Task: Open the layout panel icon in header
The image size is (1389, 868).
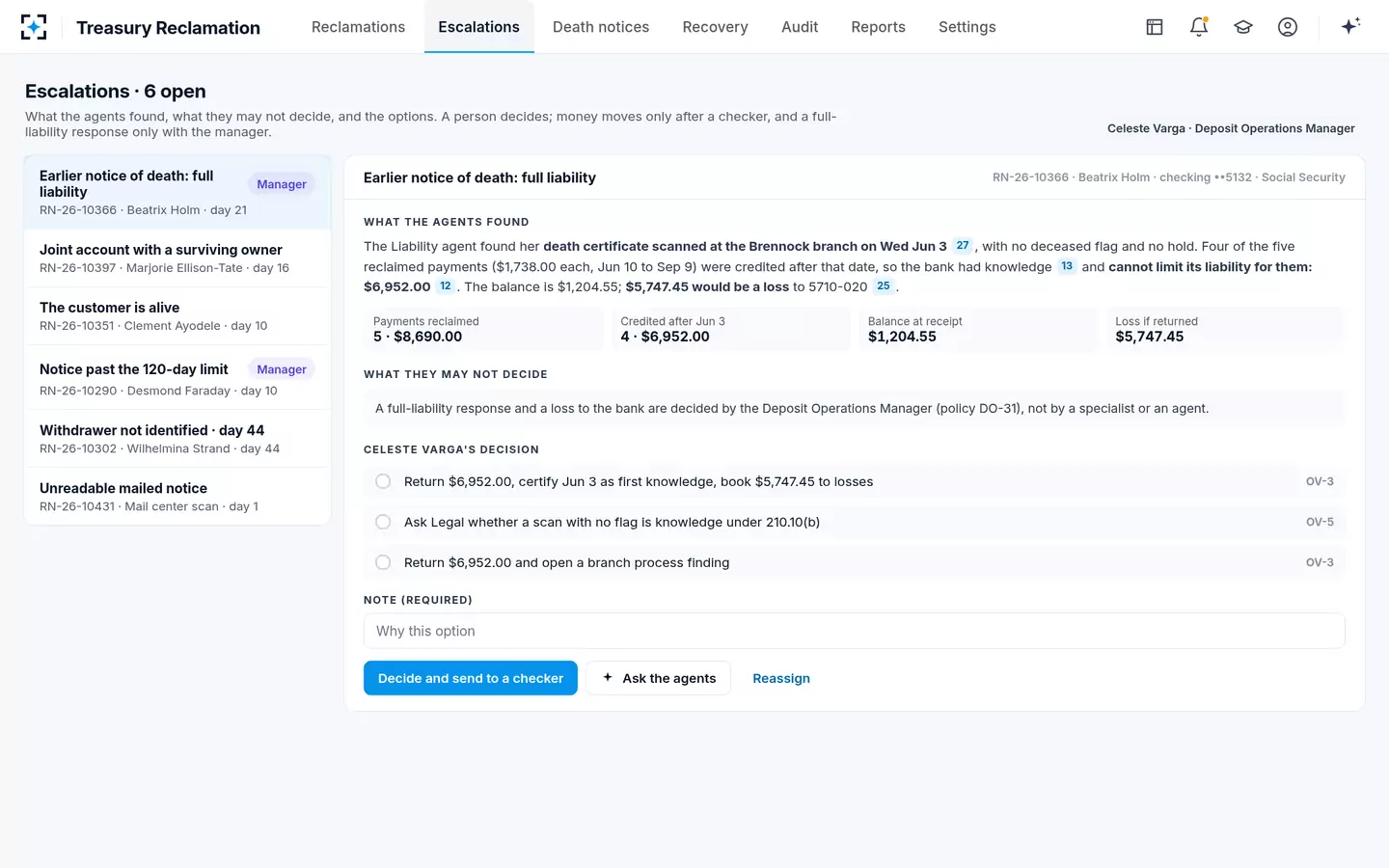Action: click(1155, 27)
